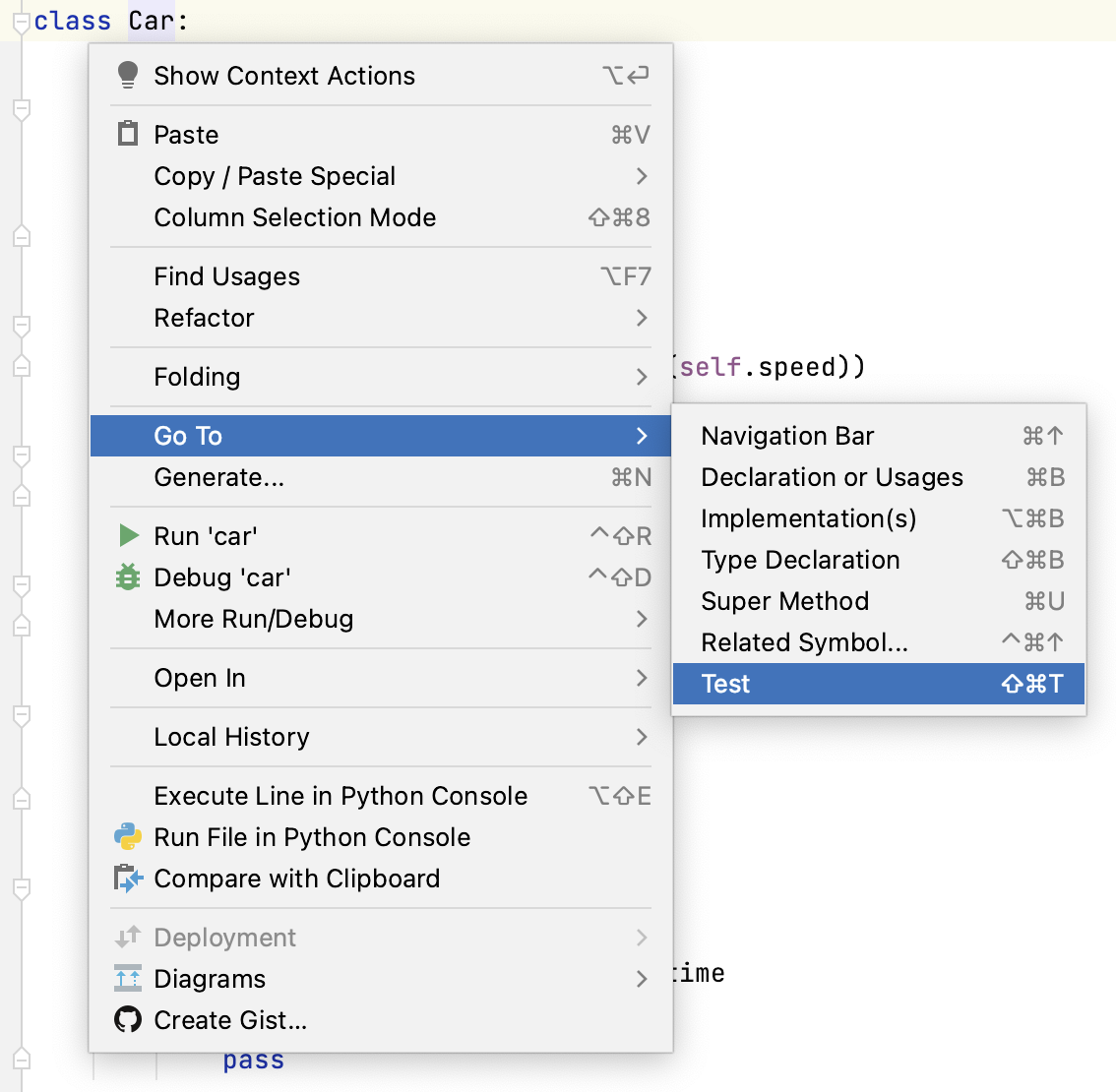Expand the Refactor submenu arrow
Viewport: 1116px width, 1092px height.
[642, 318]
